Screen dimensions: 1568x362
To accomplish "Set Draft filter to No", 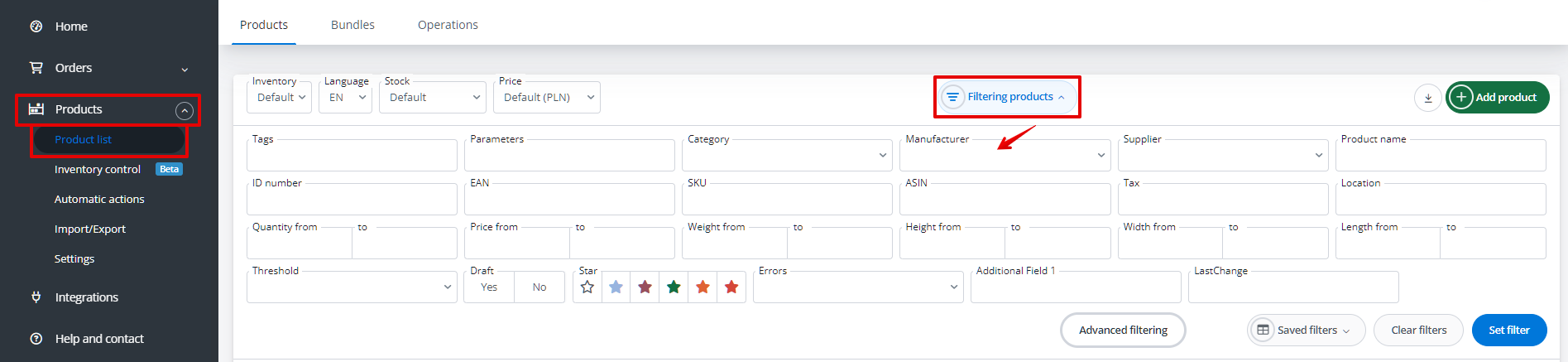I will click(x=539, y=287).
